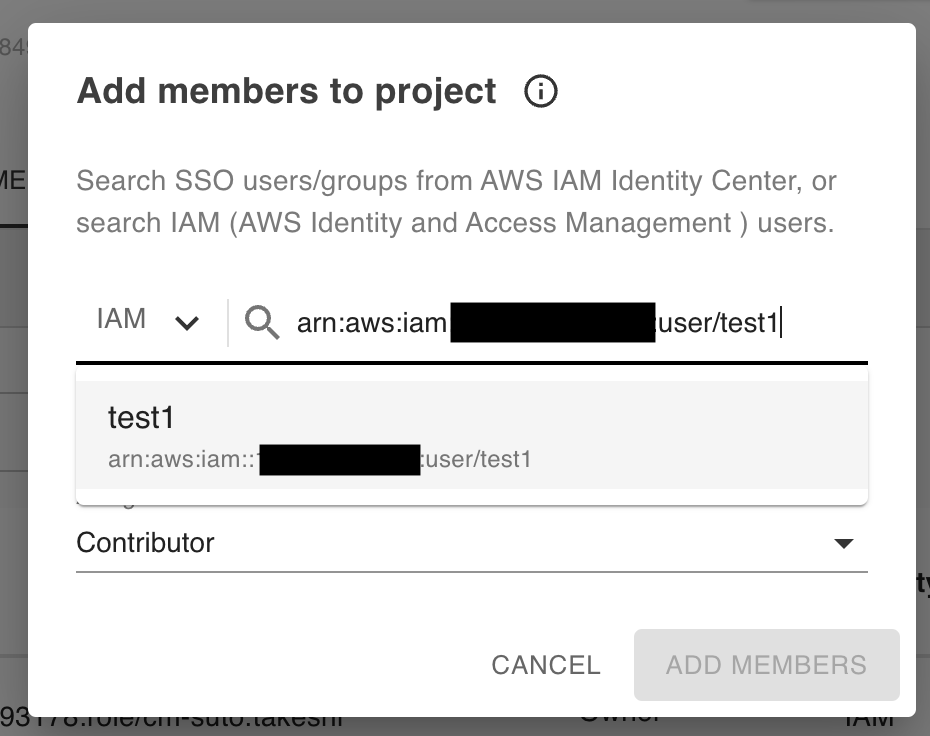Expand the IAM type chevron
The width and height of the screenshot is (930, 736).
pyautogui.click(x=187, y=322)
